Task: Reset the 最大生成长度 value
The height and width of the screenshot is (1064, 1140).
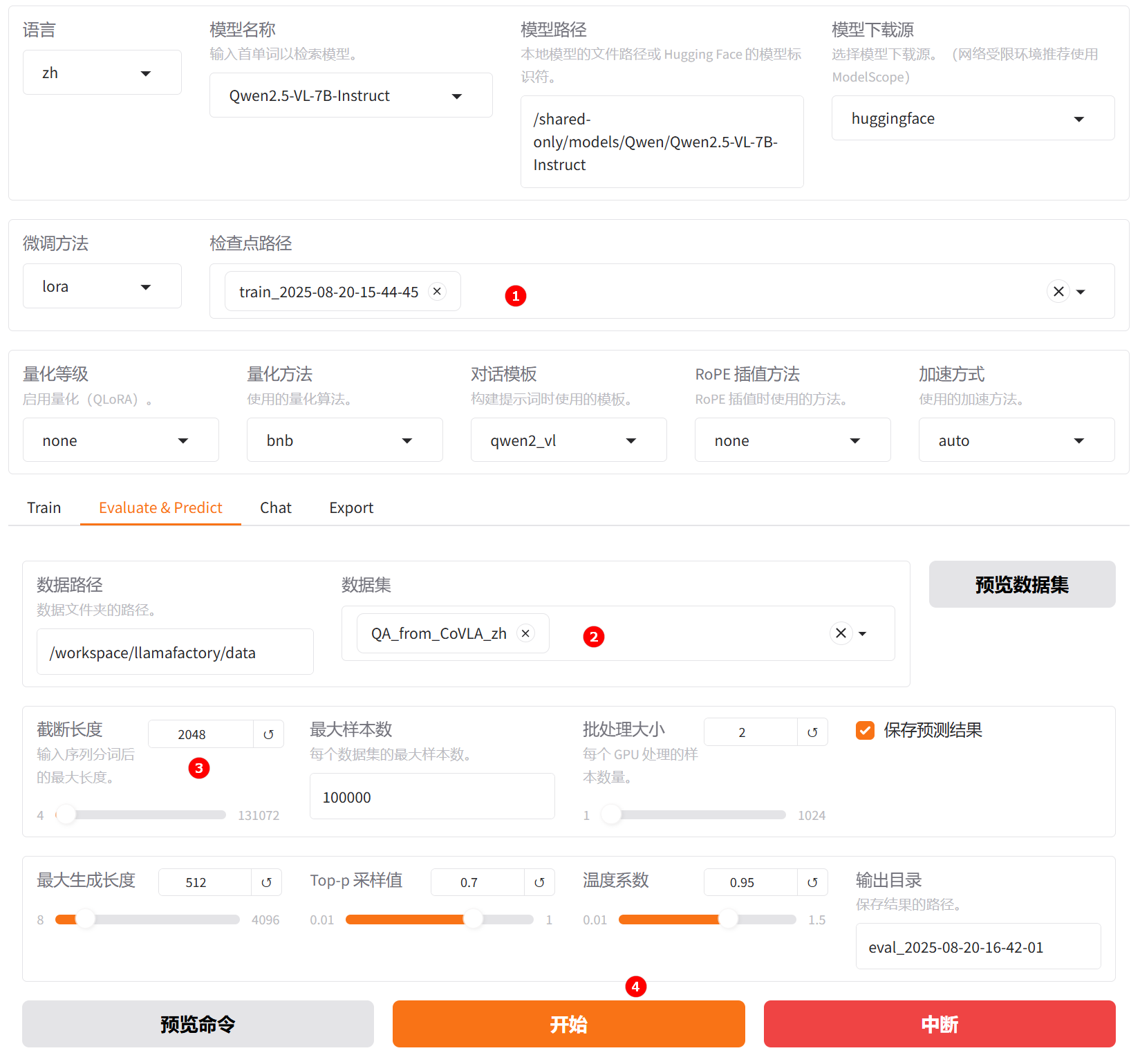Action: click(266, 882)
